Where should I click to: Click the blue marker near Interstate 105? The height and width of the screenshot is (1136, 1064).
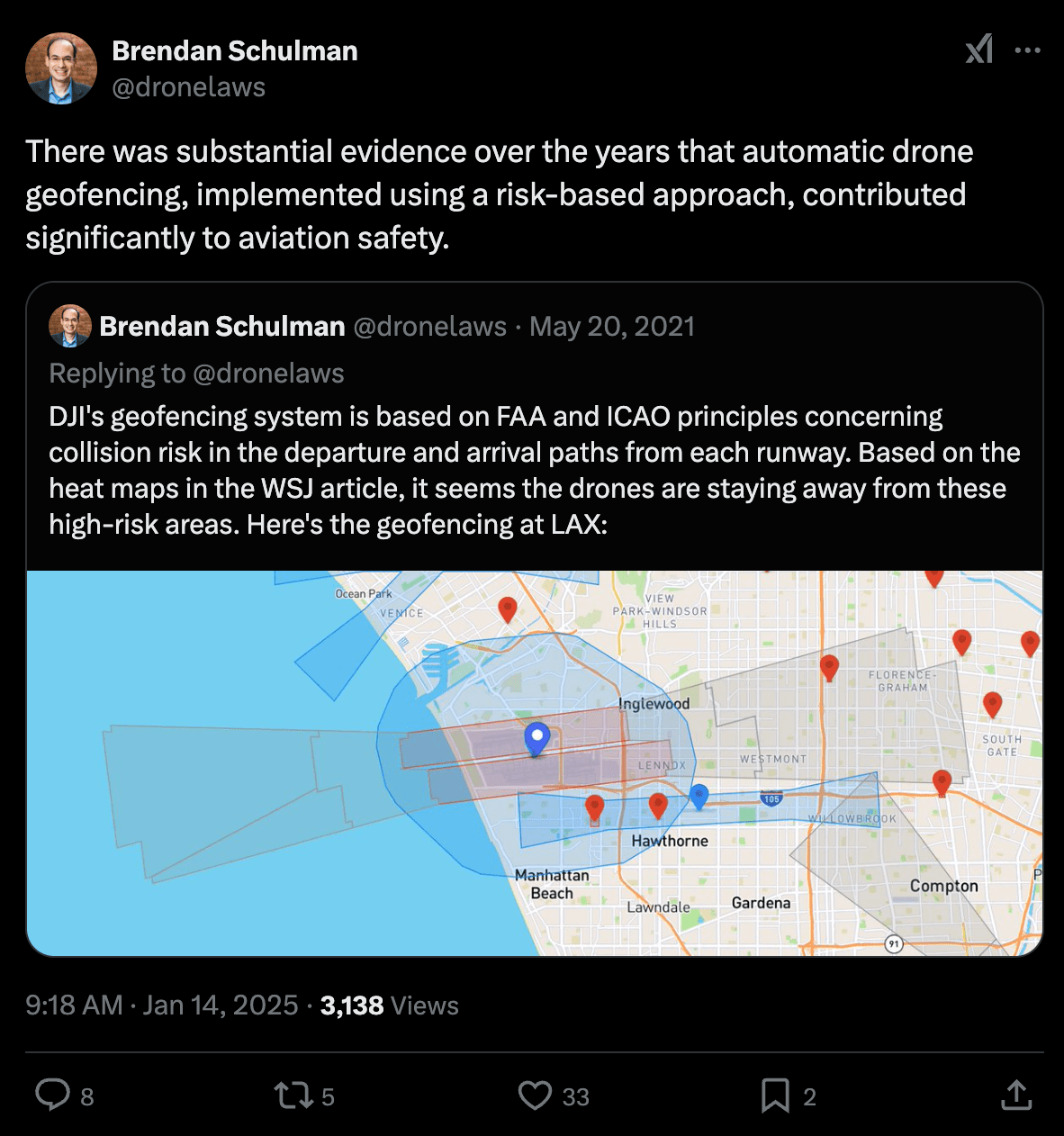click(699, 796)
